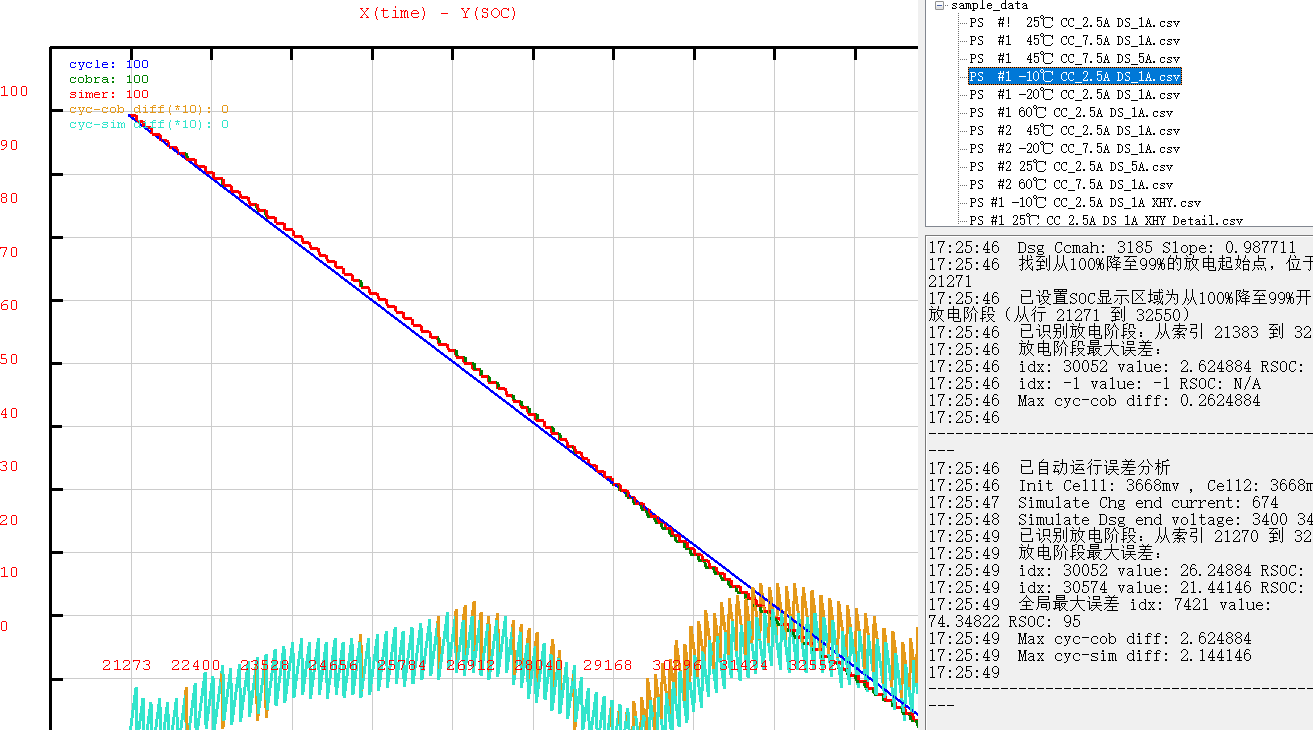Click the red 'simer: 100' legend entry

pyautogui.click(x=109, y=94)
